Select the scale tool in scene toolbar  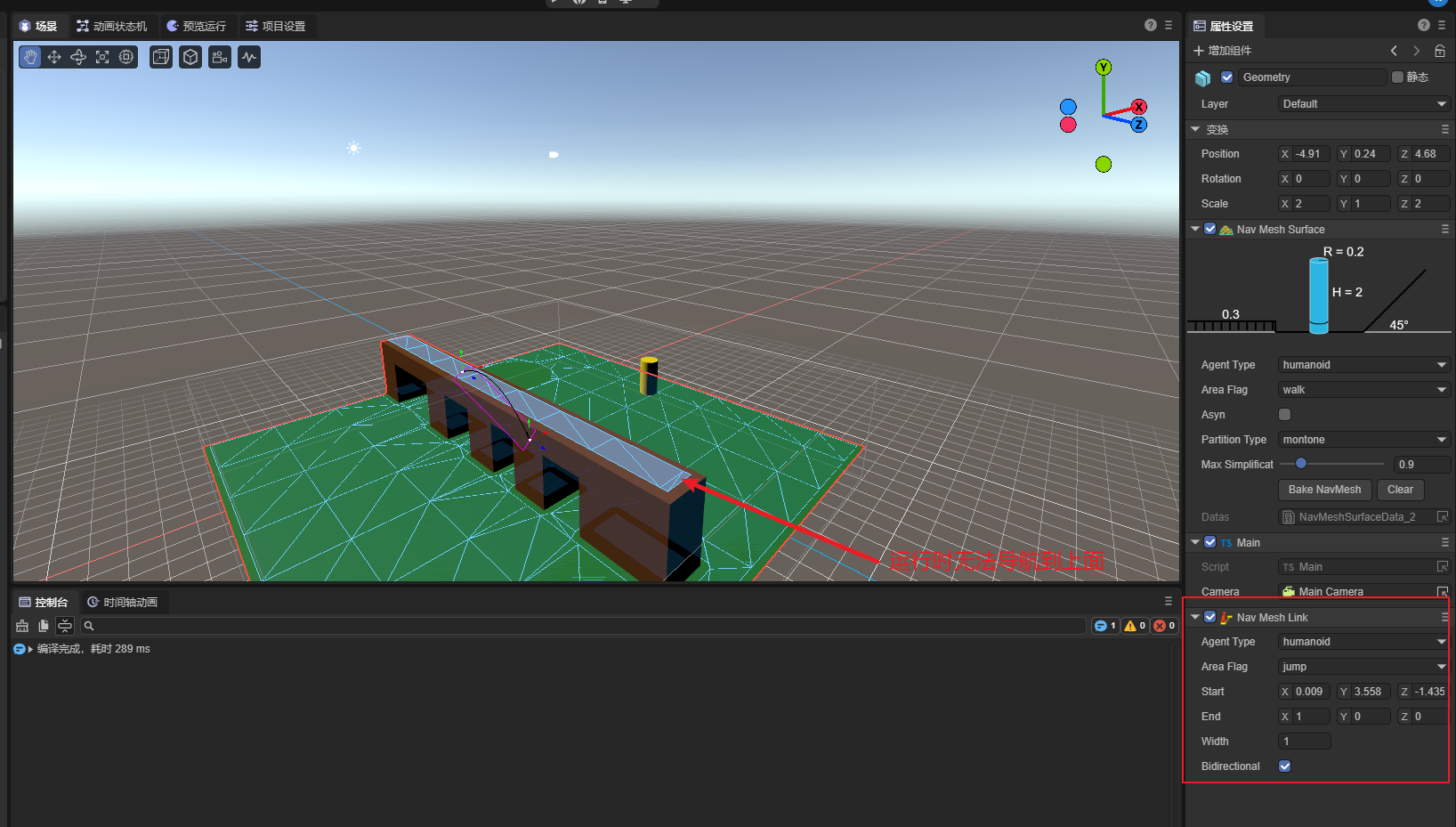pyautogui.click(x=102, y=57)
